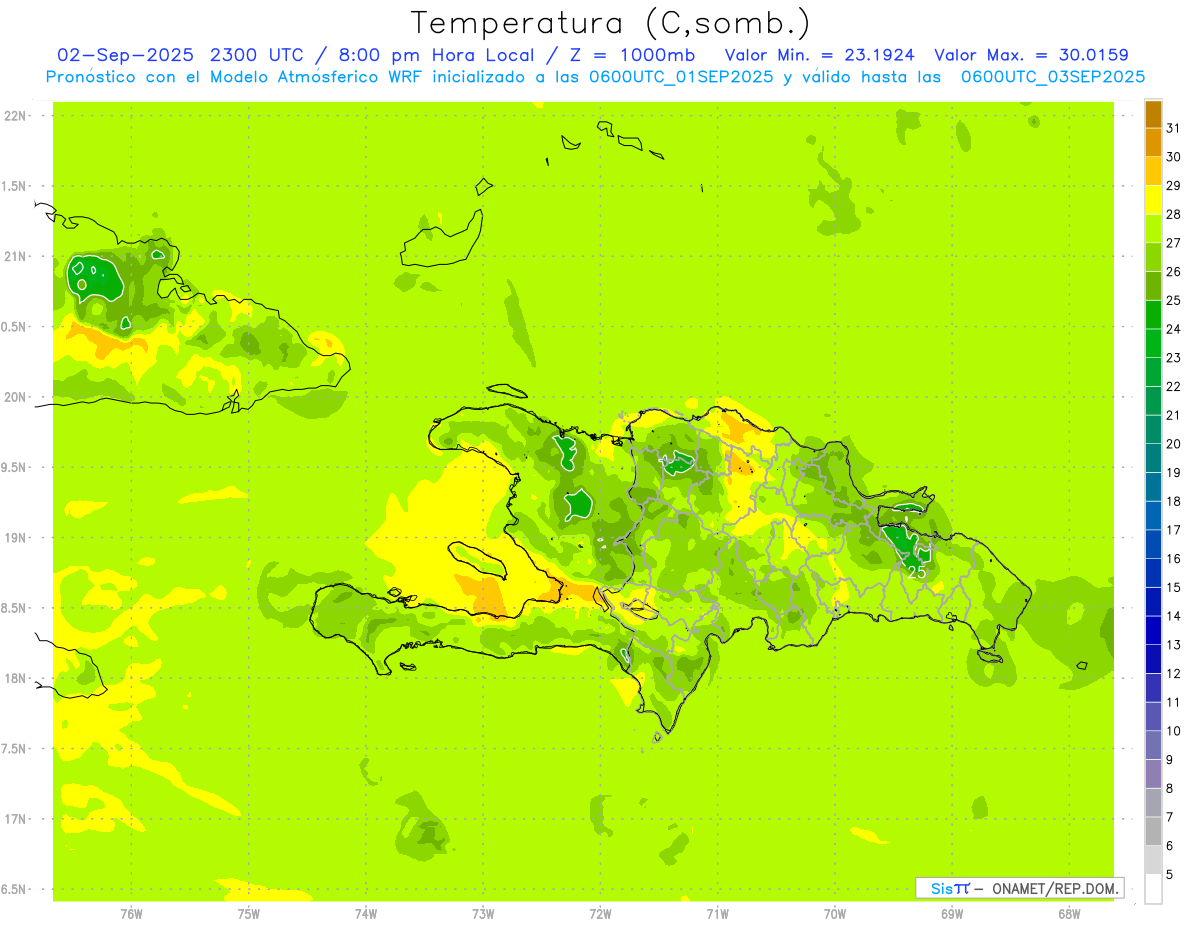The height and width of the screenshot is (927, 1200).
Task: Click longitude axis label "68W"
Action: [x=1069, y=913]
